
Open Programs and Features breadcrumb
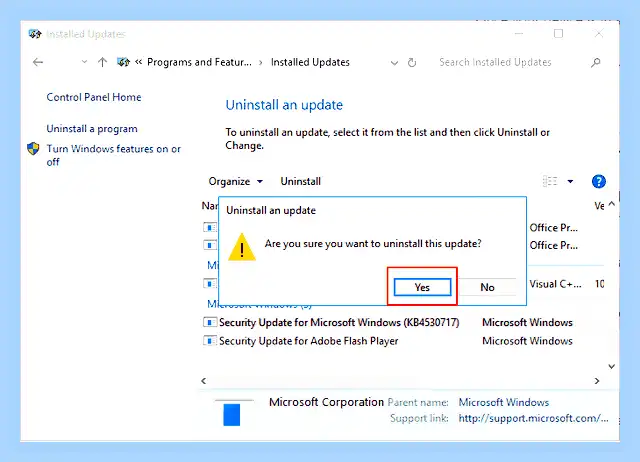[199, 62]
